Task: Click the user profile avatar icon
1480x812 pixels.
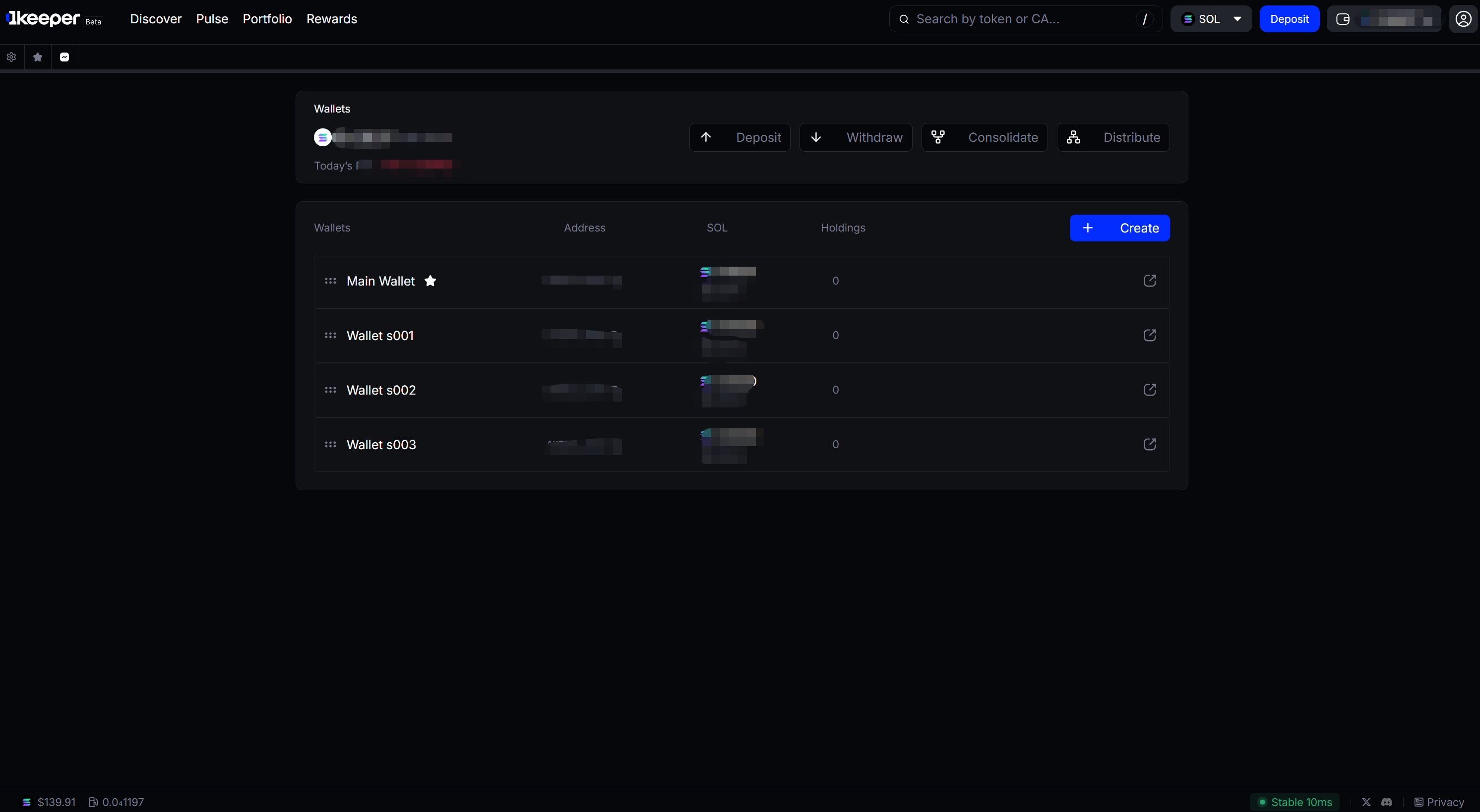Action: point(1463,19)
